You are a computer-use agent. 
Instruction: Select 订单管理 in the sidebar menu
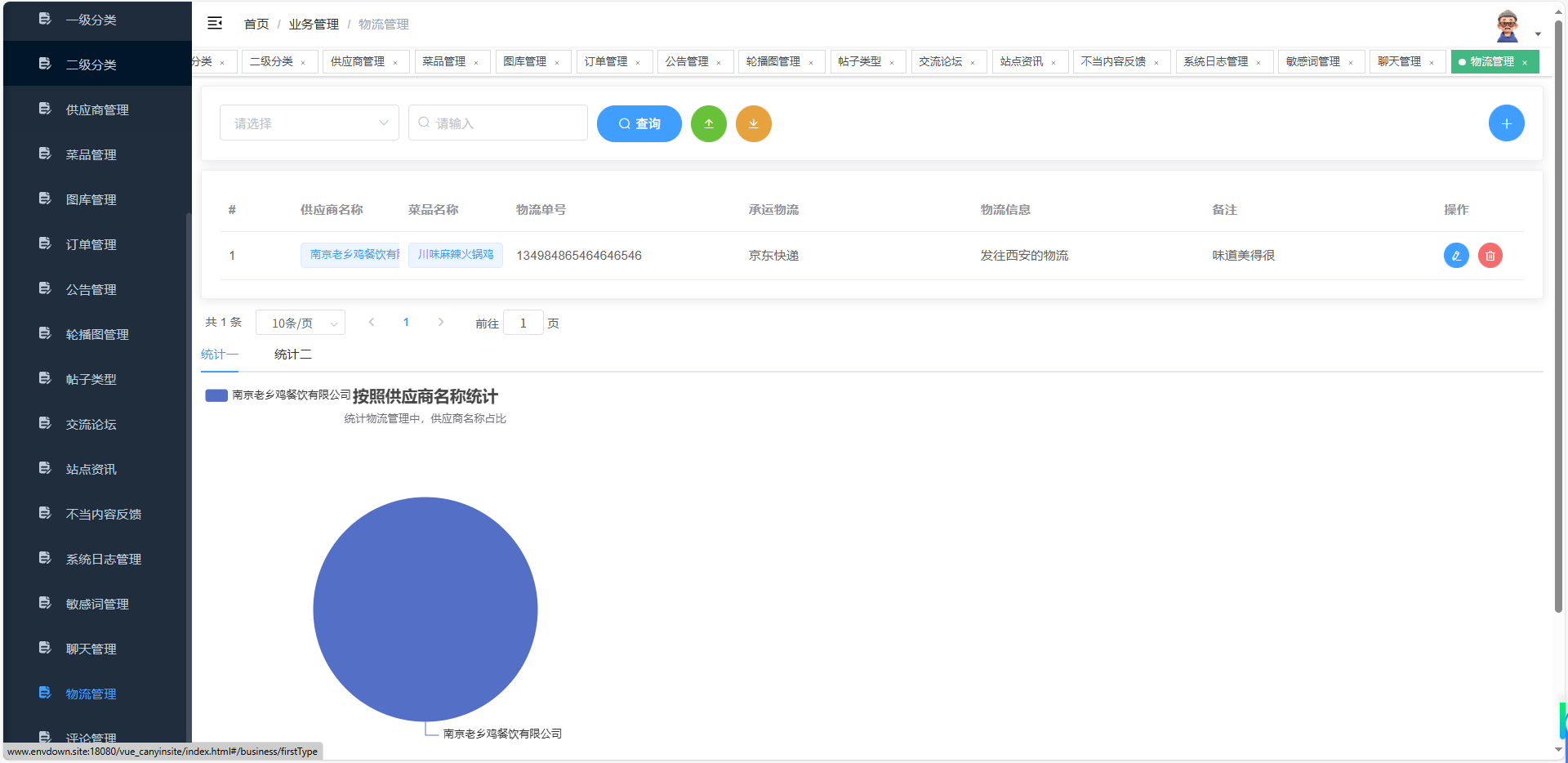click(91, 243)
